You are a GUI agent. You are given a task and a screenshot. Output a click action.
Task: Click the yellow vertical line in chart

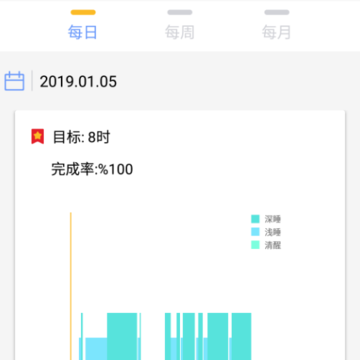pos(71,286)
